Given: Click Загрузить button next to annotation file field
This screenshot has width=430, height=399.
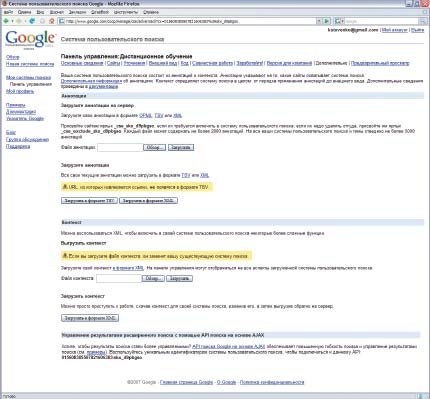Looking at the screenshot, I should (181, 147).
